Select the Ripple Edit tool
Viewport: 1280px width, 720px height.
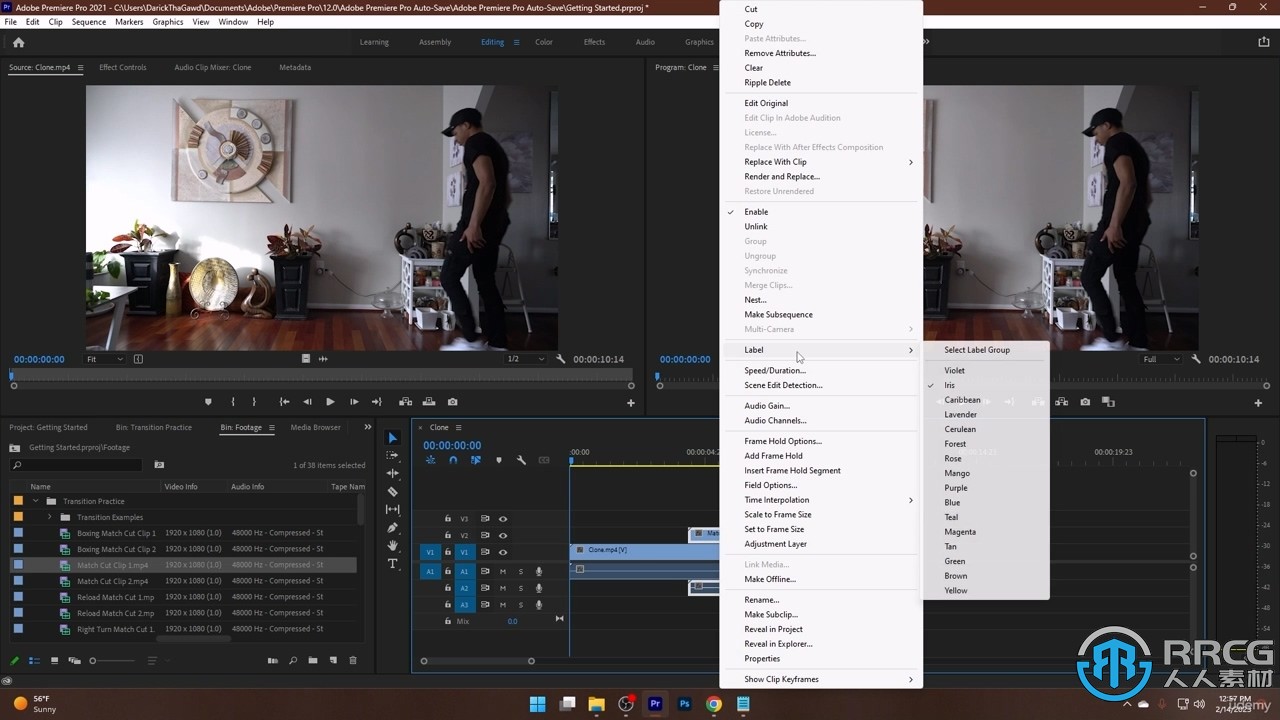coord(392,474)
